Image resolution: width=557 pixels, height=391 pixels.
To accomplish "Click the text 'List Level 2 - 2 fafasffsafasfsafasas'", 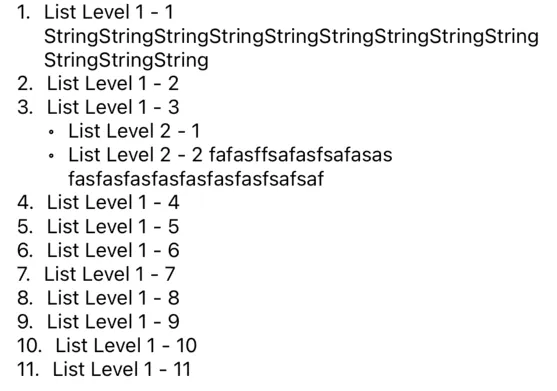I will click(x=230, y=155).
